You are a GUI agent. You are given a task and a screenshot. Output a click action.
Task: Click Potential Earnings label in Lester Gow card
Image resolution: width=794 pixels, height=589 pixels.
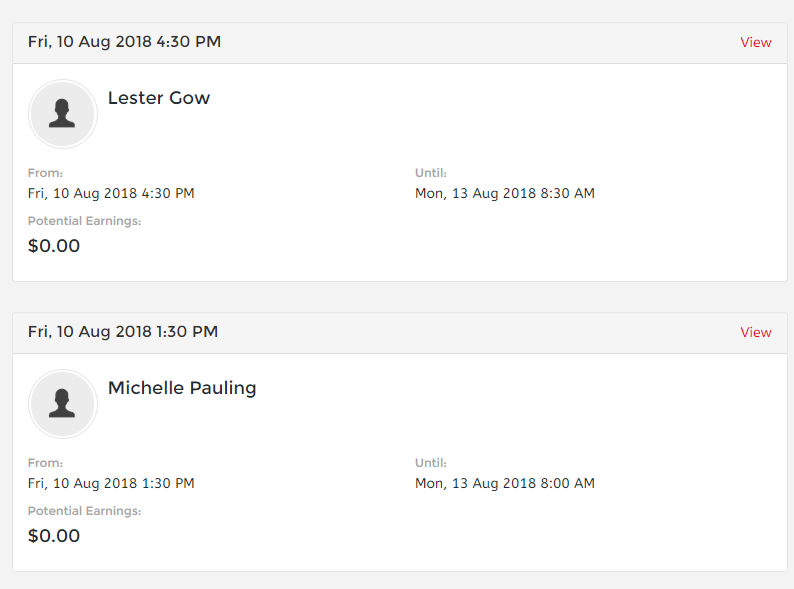pyautogui.click(x=85, y=221)
